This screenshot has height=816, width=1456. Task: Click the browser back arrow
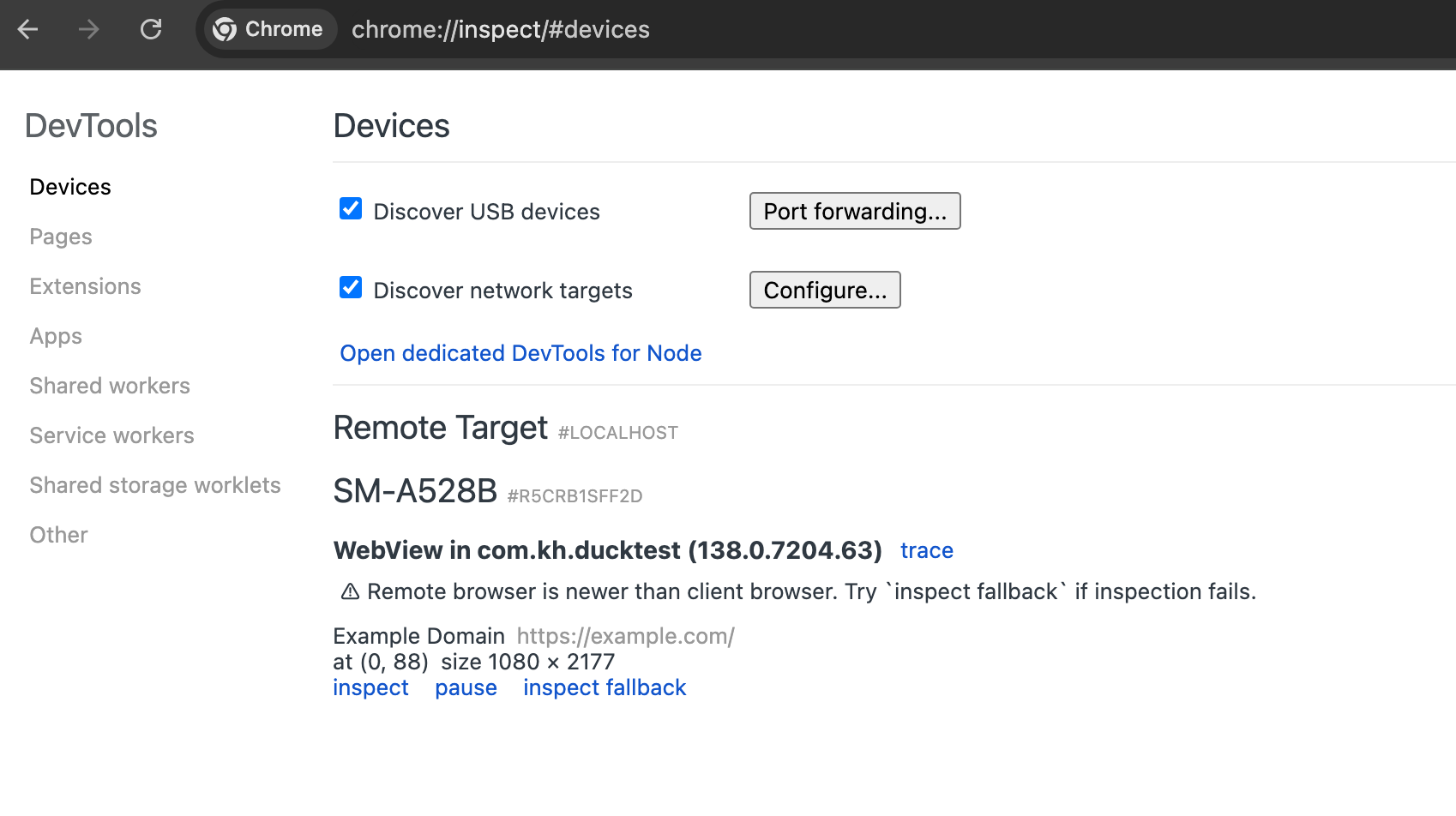[28, 29]
